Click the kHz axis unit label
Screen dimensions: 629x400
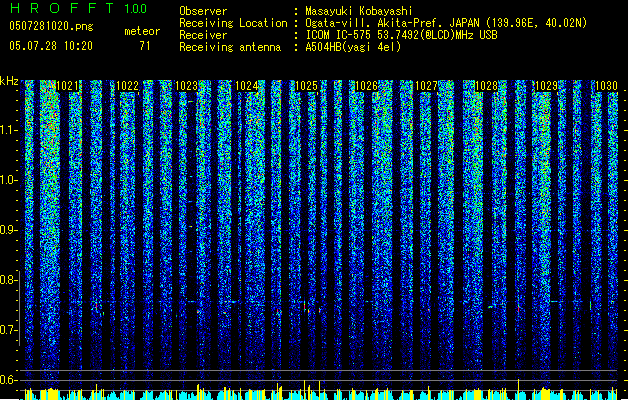click(9, 81)
